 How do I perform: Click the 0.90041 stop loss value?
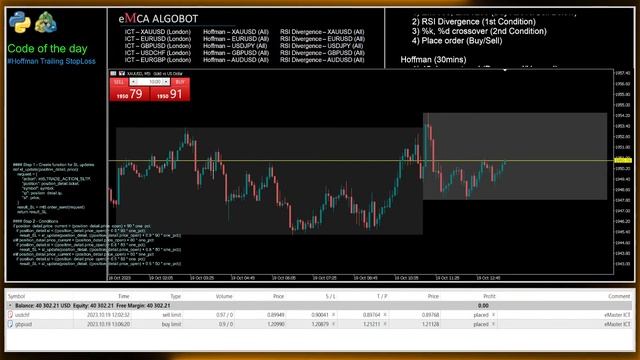[x=320, y=315]
